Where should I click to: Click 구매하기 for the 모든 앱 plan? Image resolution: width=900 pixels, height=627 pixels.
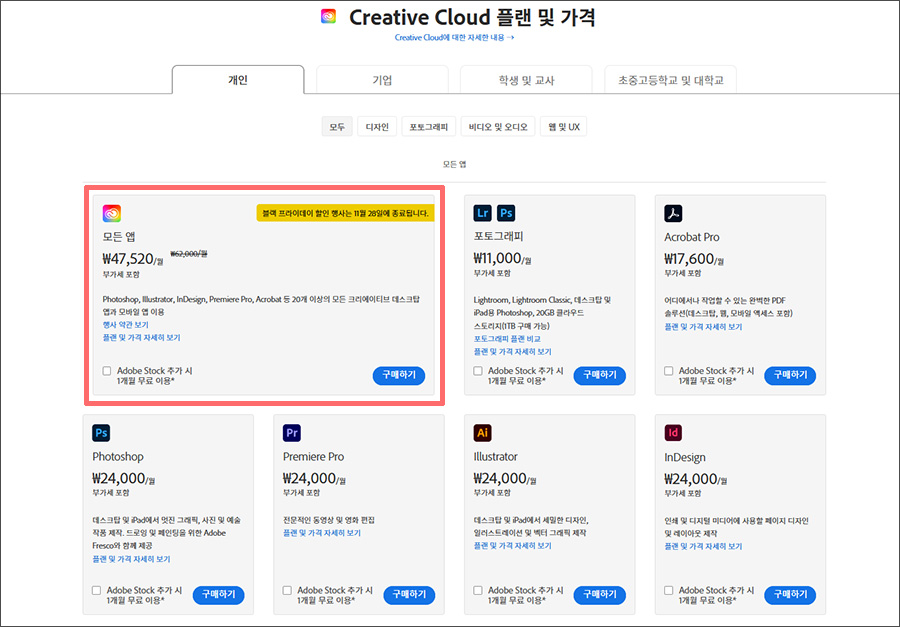[x=399, y=375]
